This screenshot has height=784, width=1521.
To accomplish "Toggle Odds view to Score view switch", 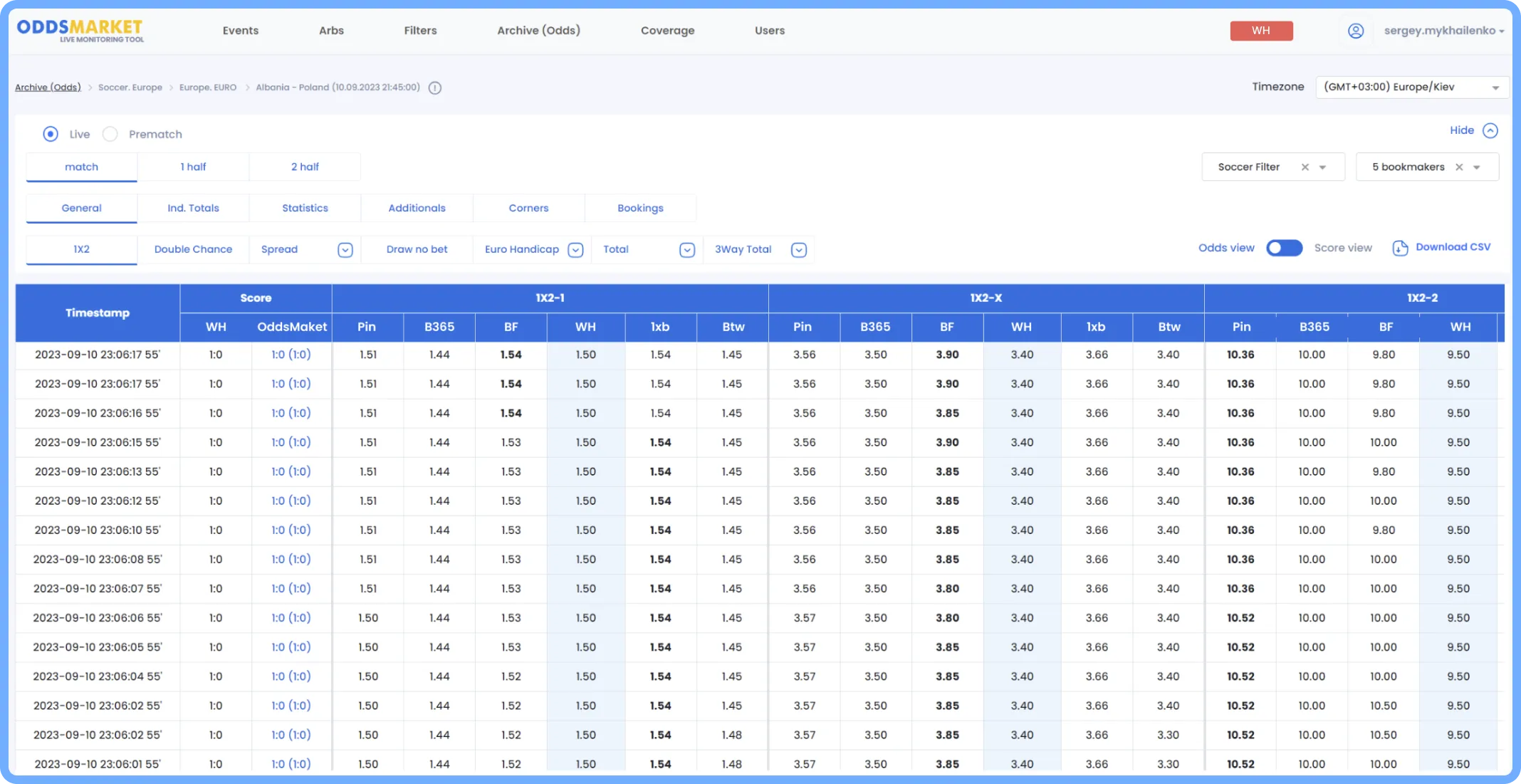I will click(x=1284, y=248).
